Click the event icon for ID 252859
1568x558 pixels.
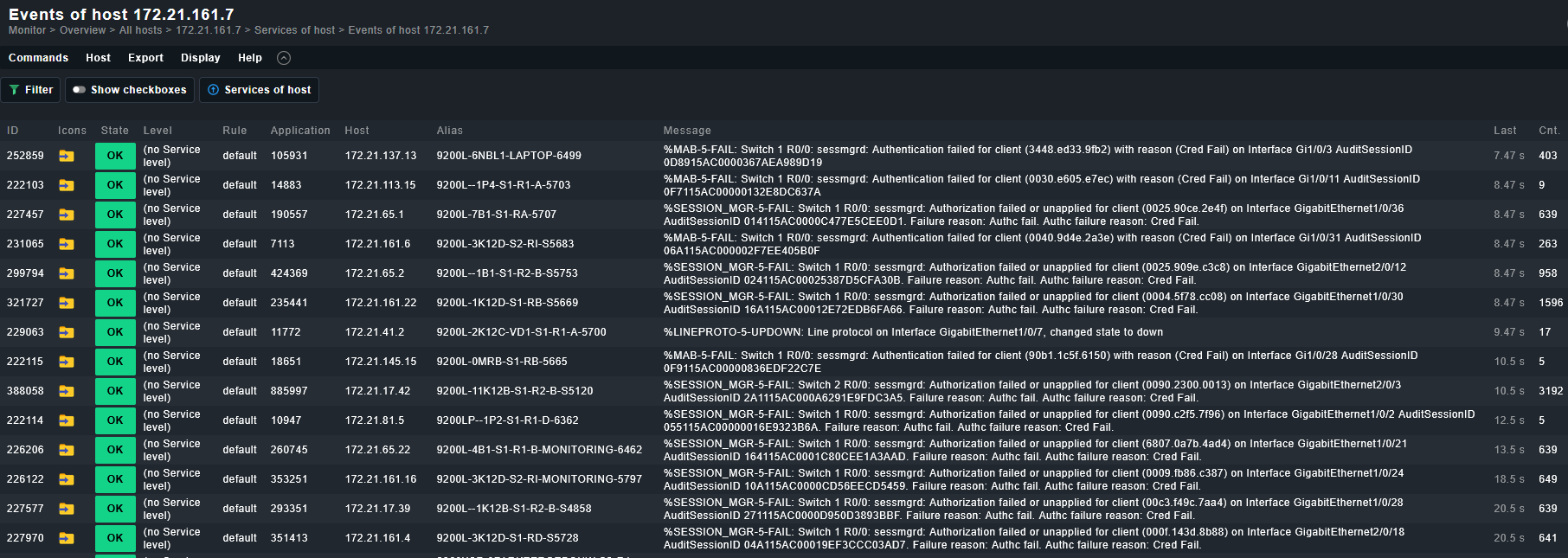(x=67, y=157)
